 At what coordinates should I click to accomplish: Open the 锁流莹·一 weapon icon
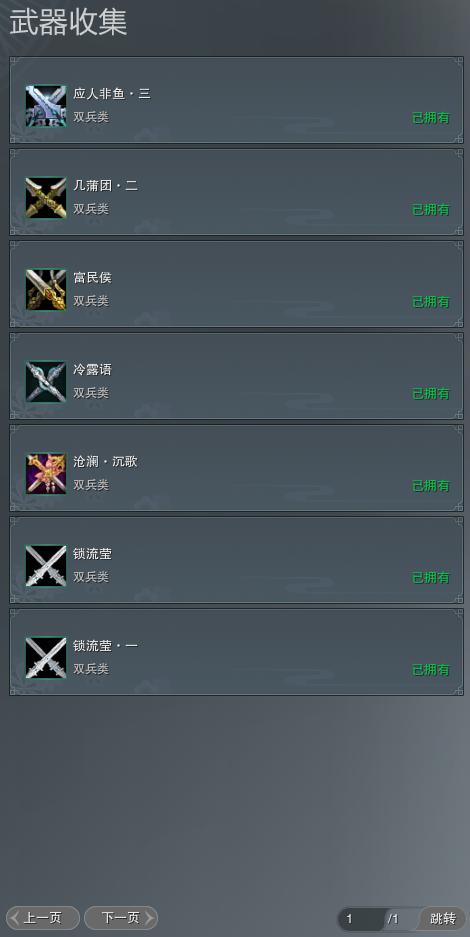pyautogui.click(x=46, y=658)
